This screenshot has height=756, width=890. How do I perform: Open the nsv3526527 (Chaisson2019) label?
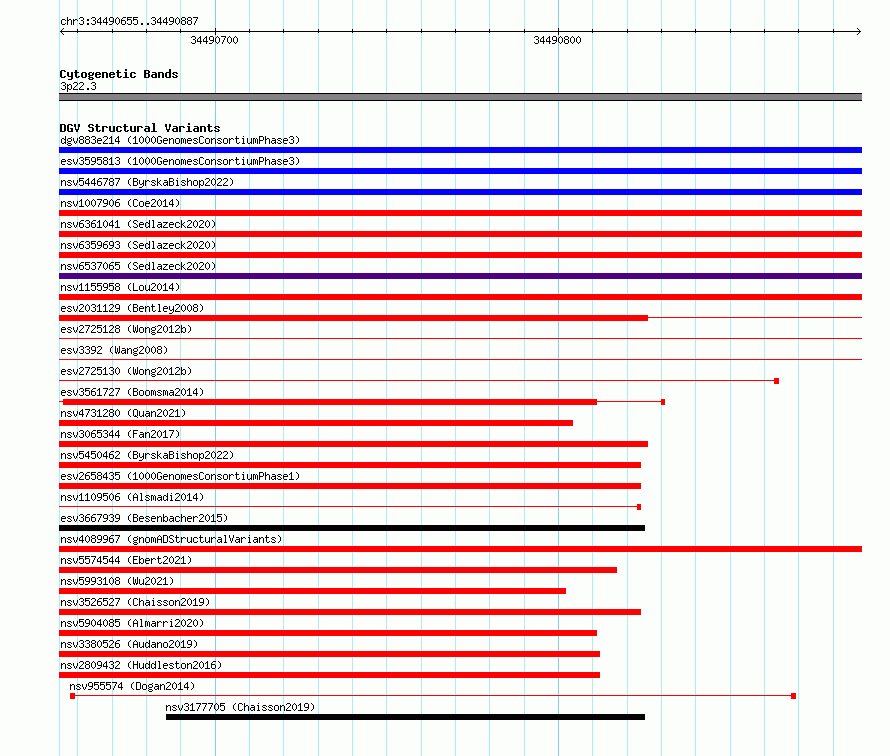[x=135, y=602]
